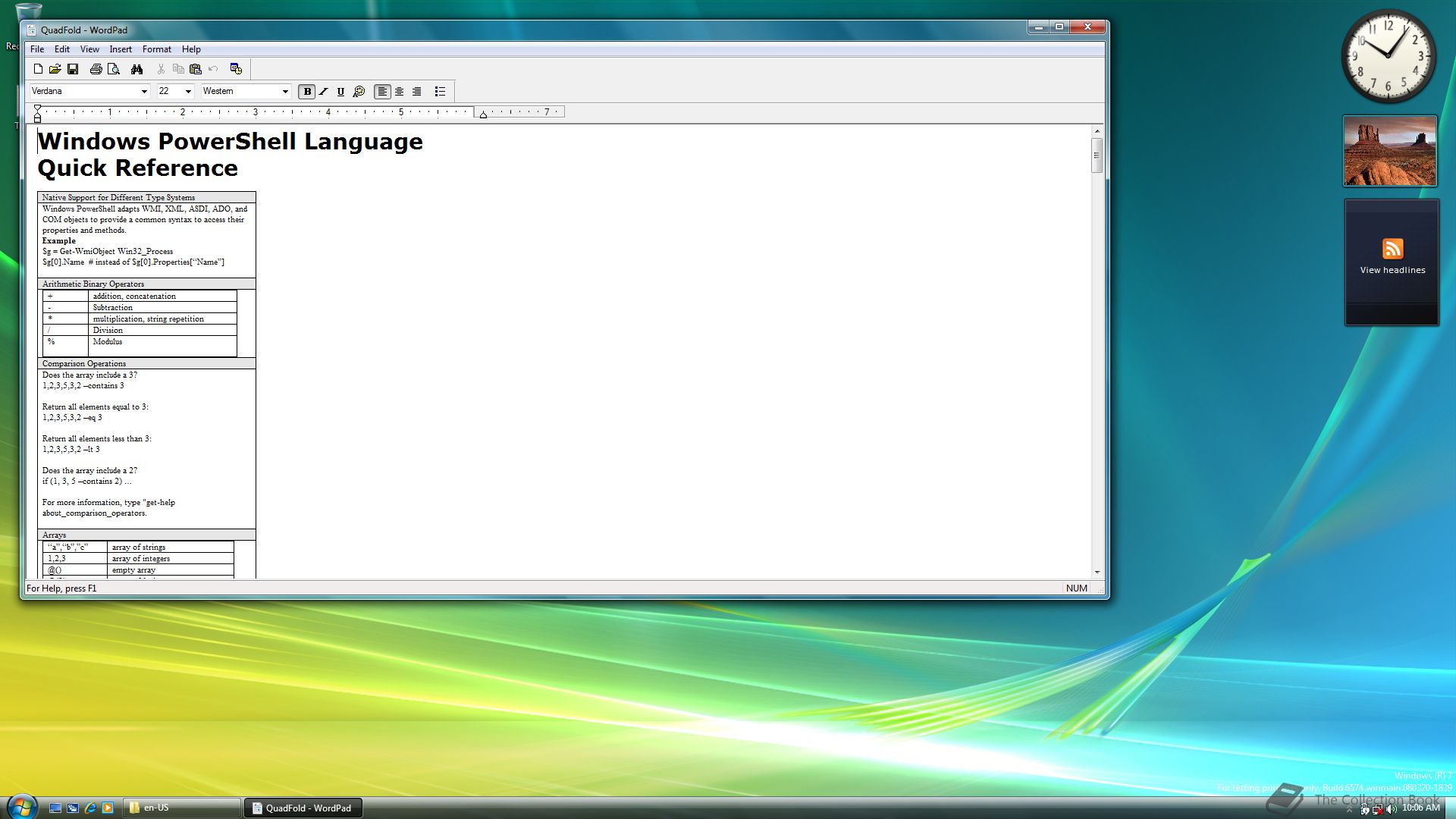Open Print Preview magnifier page icon
The height and width of the screenshot is (819, 1456).
[x=114, y=69]
